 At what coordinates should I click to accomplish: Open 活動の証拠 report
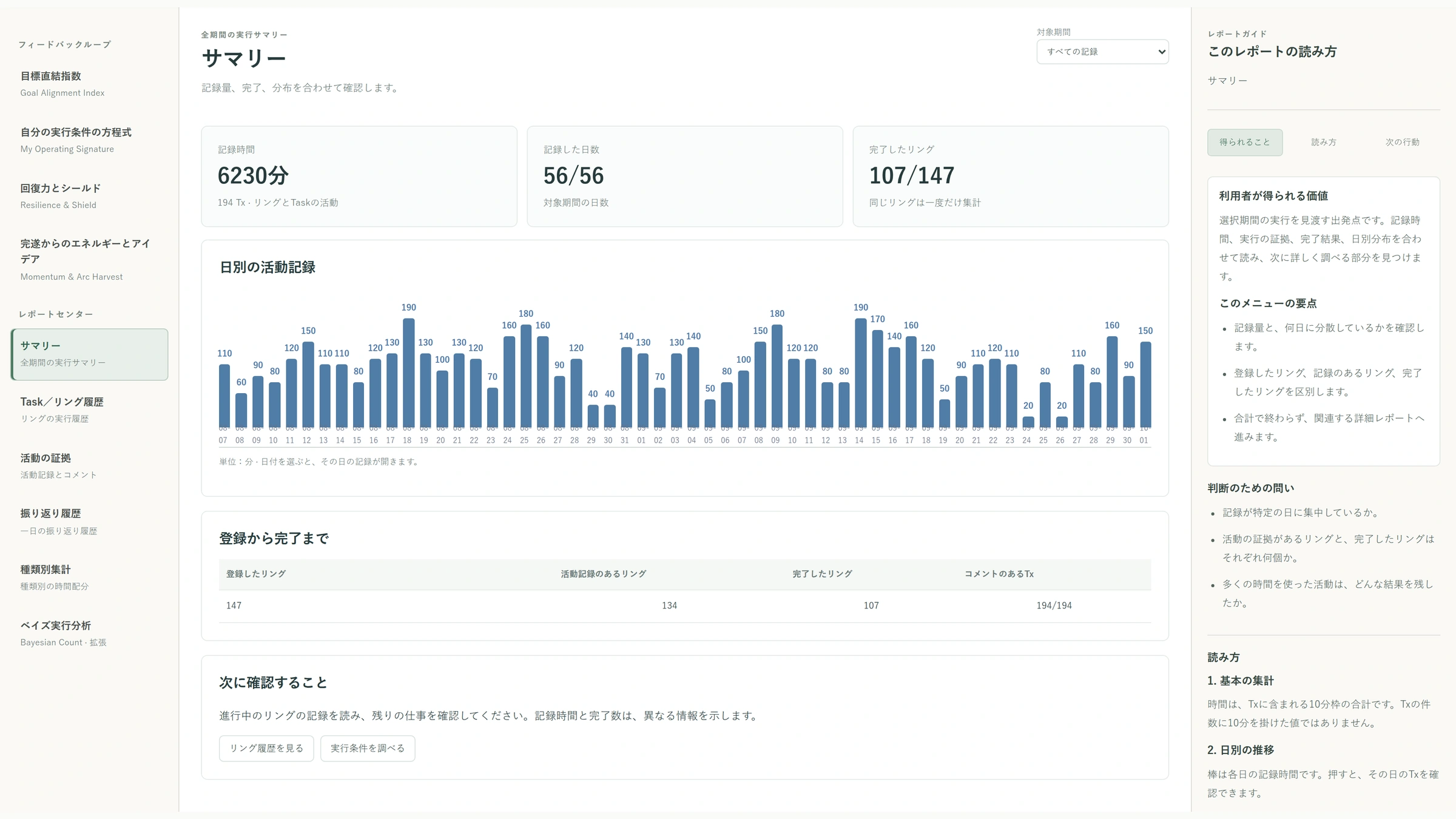click(89, 466)
